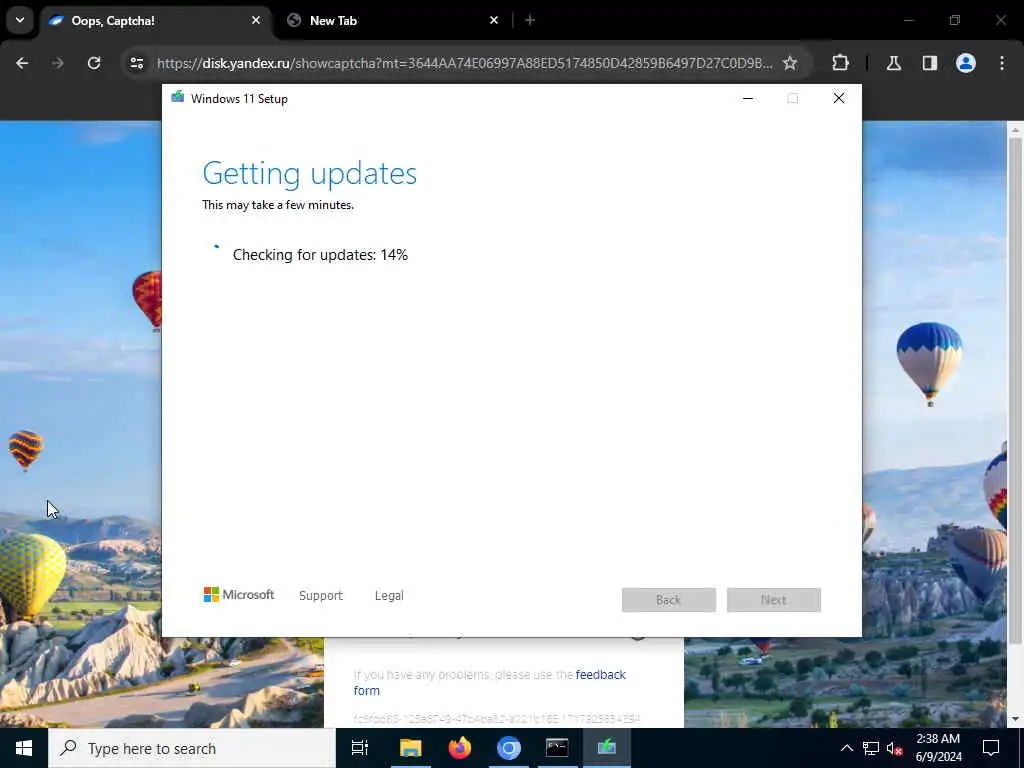Launch Firefox from taskbar
Viewport: 1024px width, 768px height.
pyautogui.click(x=460, y=748)
